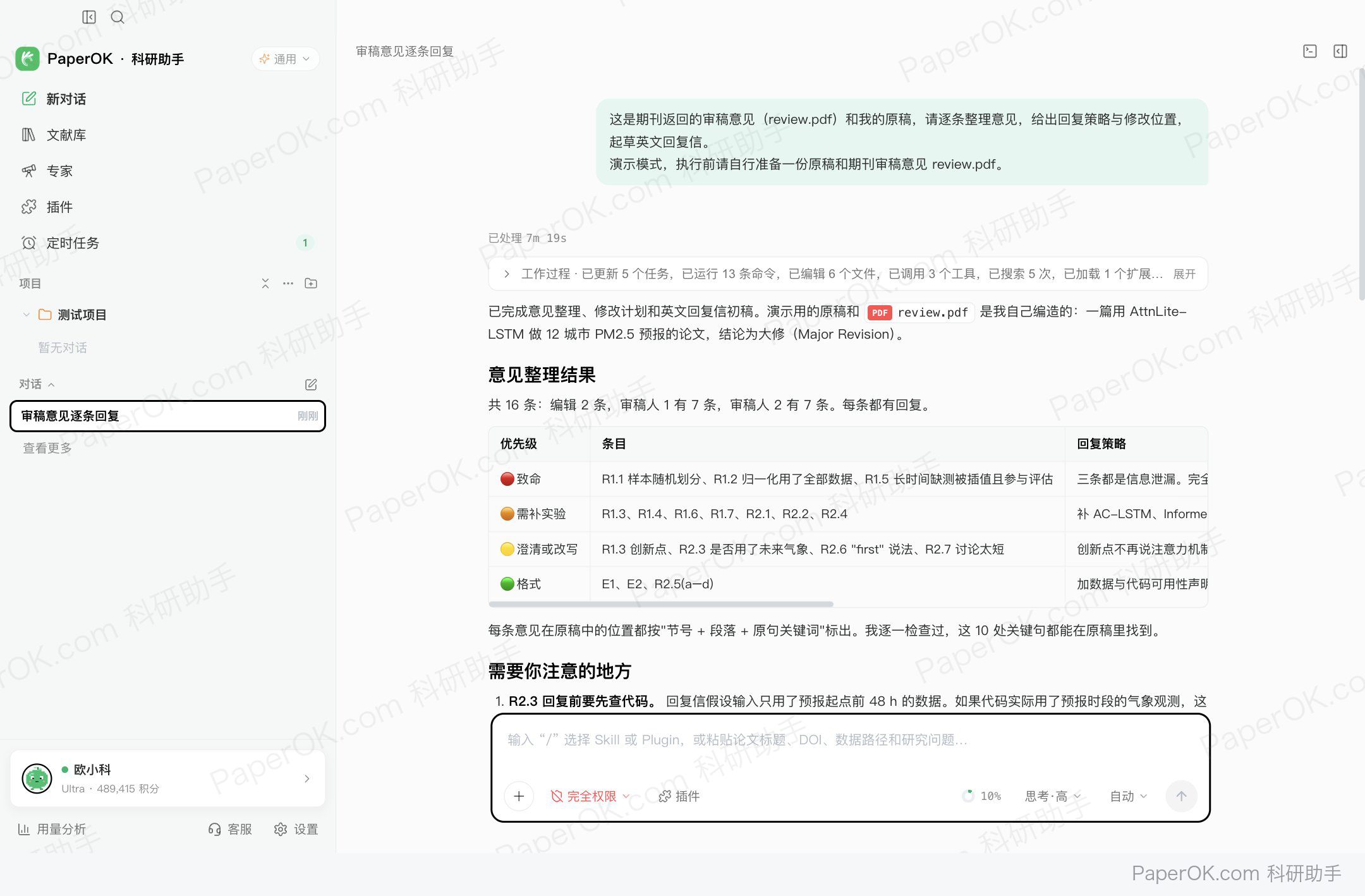Click the 需补实验 priority cell
The width and height of the screenshot is (1365, 896).
click(x=539, y=514)
